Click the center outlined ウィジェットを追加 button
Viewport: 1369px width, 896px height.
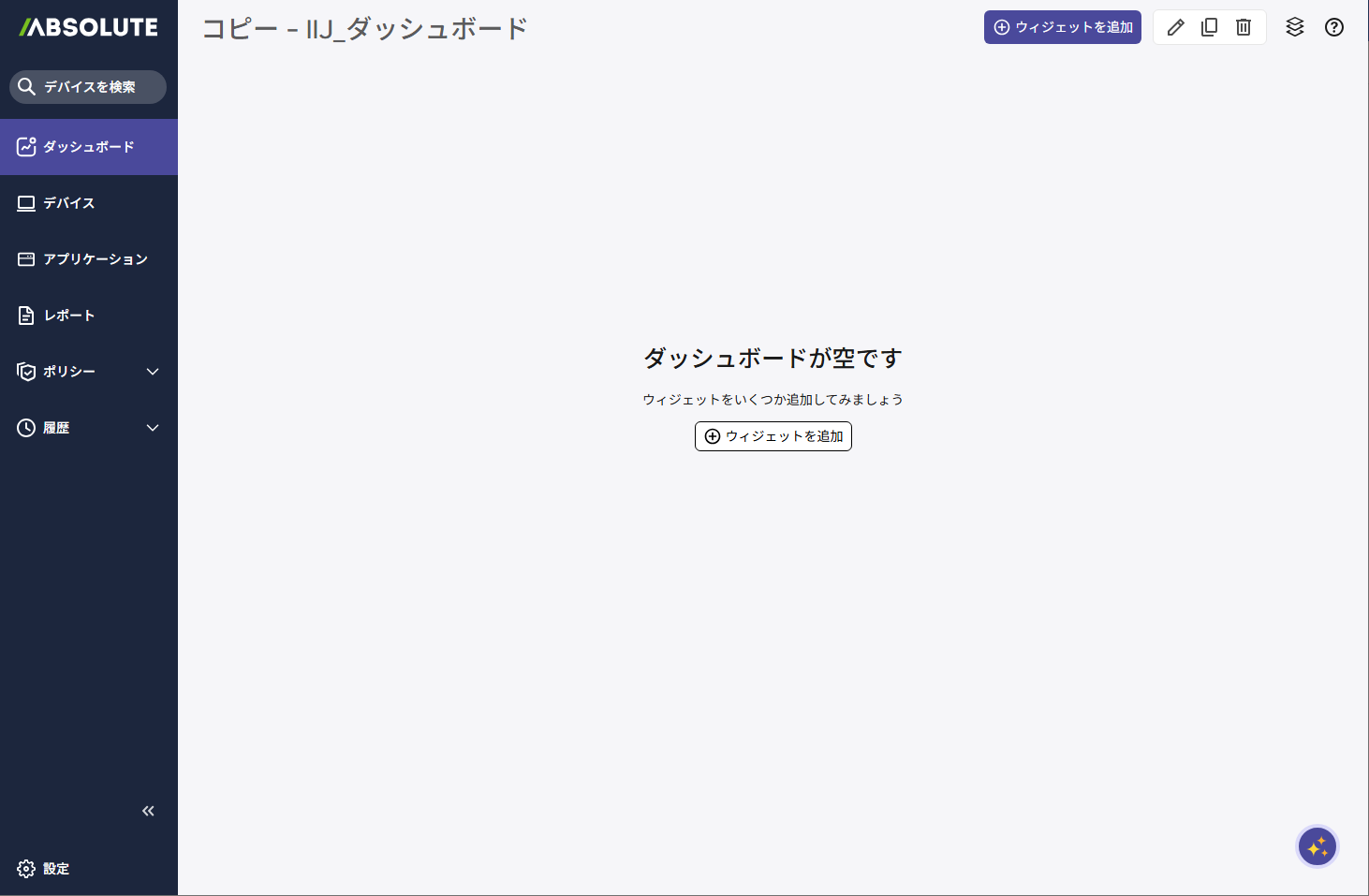click(x=773, y=436)
